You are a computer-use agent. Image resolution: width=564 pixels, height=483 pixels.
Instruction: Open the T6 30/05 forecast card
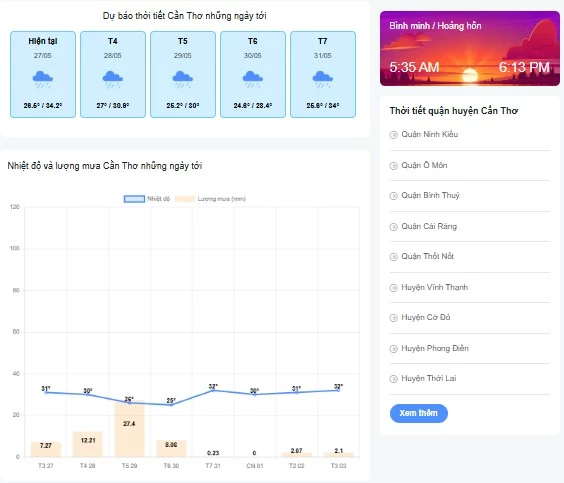point(253,74)
